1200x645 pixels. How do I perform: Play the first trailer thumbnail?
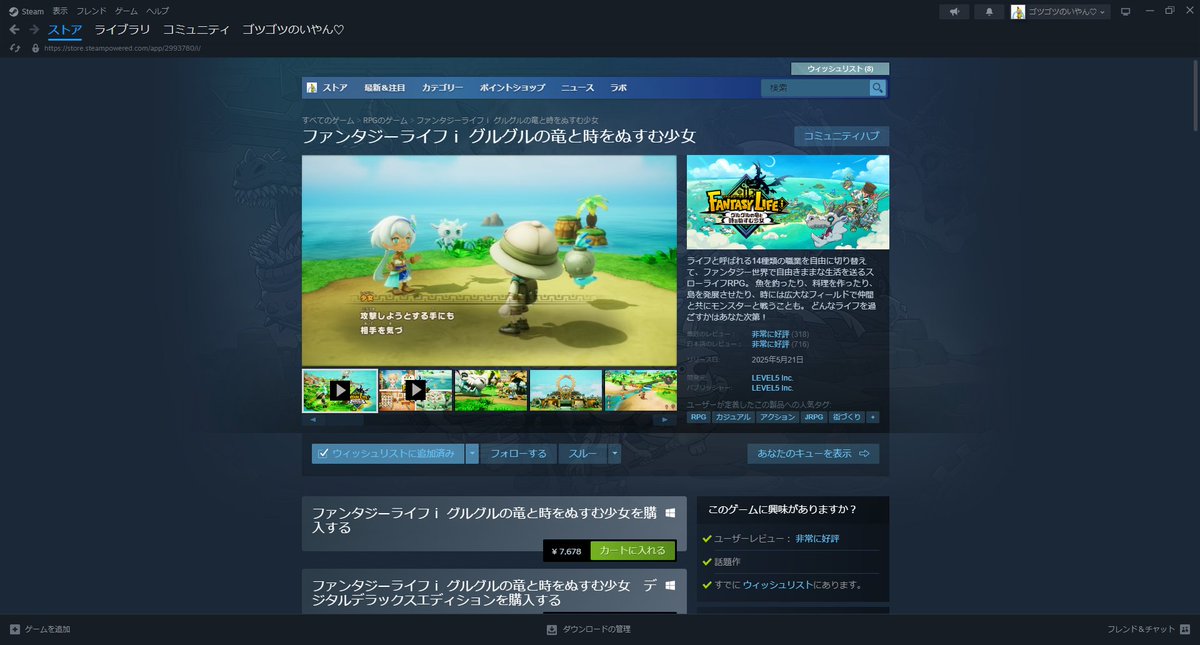(x=340, y=390)
